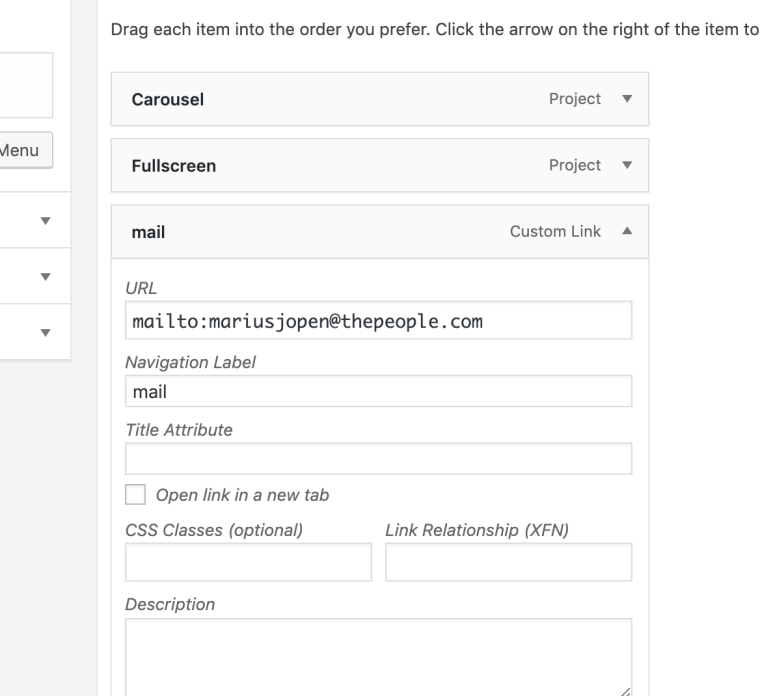Screen dimensions: 760x696
Task: Focus the Navigation Label field
Action: click(378, 391)
